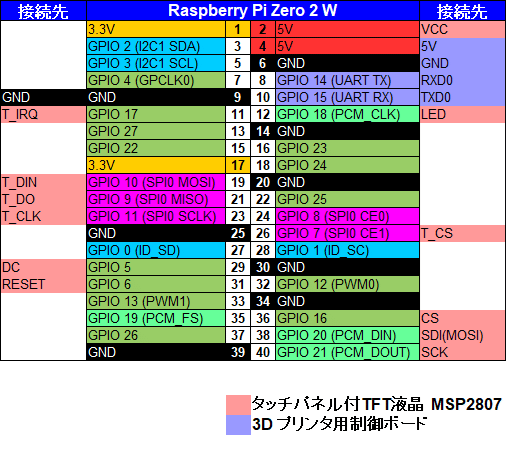Click pin number 17 cell
This screenshot has width=506, height=452.
(x=238, y=165)
